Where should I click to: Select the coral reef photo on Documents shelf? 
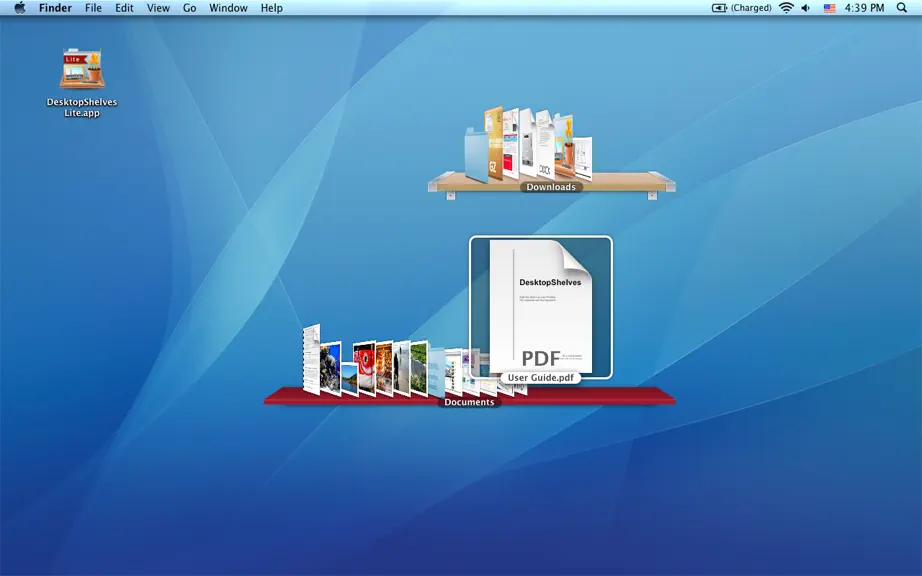(330, 369)
